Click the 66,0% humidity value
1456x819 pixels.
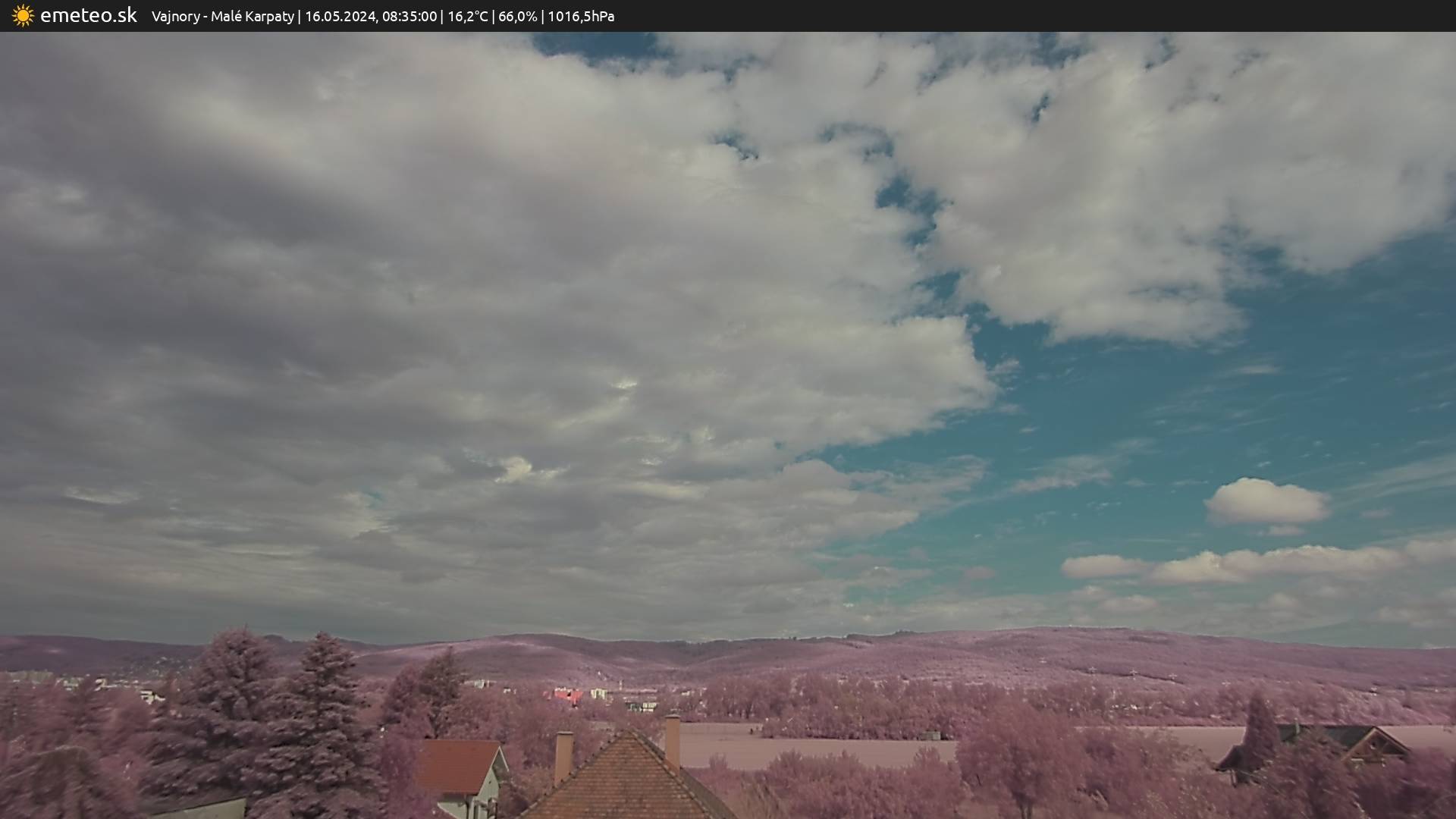(x=517, y=17)
